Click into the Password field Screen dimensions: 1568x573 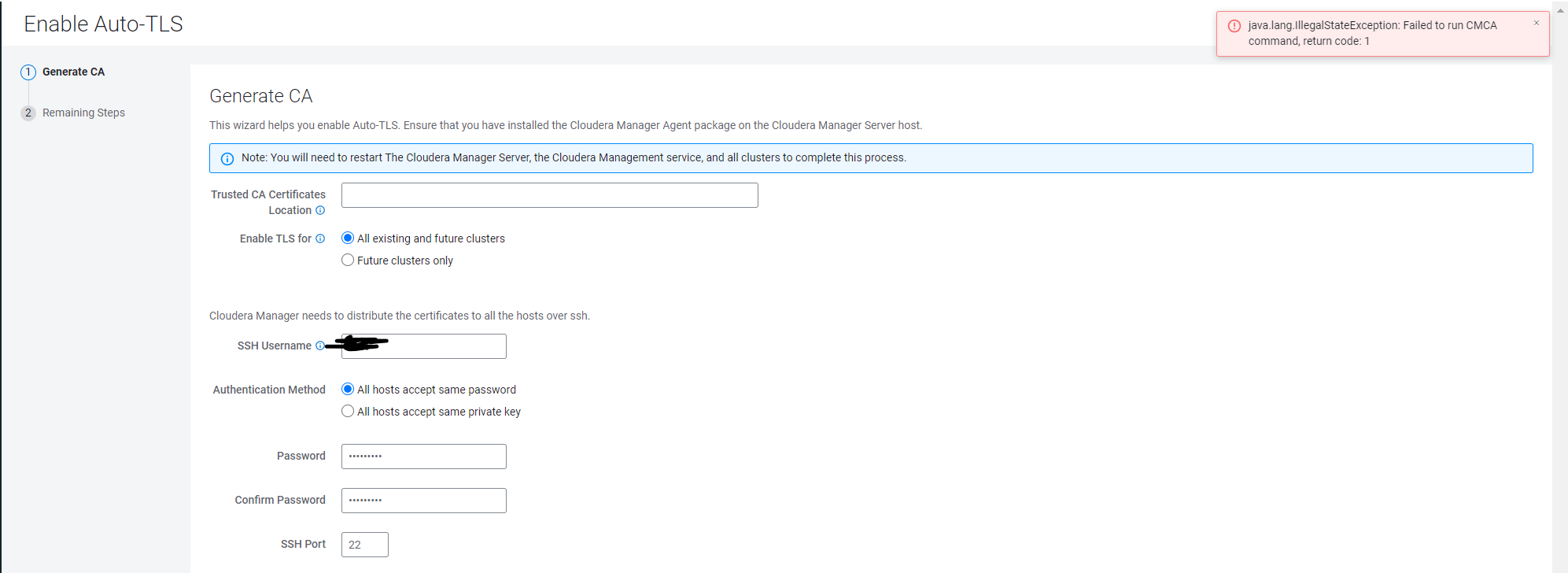(423, 457)
